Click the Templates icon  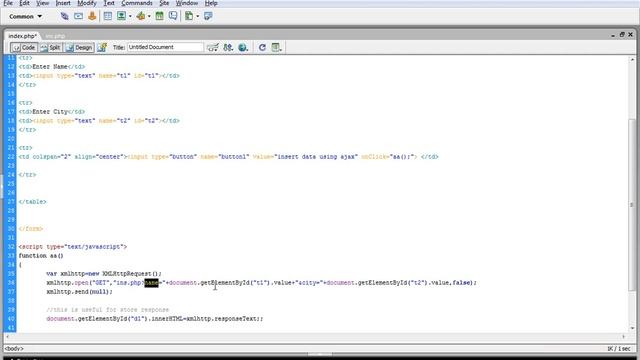click(x=189, y=16)
